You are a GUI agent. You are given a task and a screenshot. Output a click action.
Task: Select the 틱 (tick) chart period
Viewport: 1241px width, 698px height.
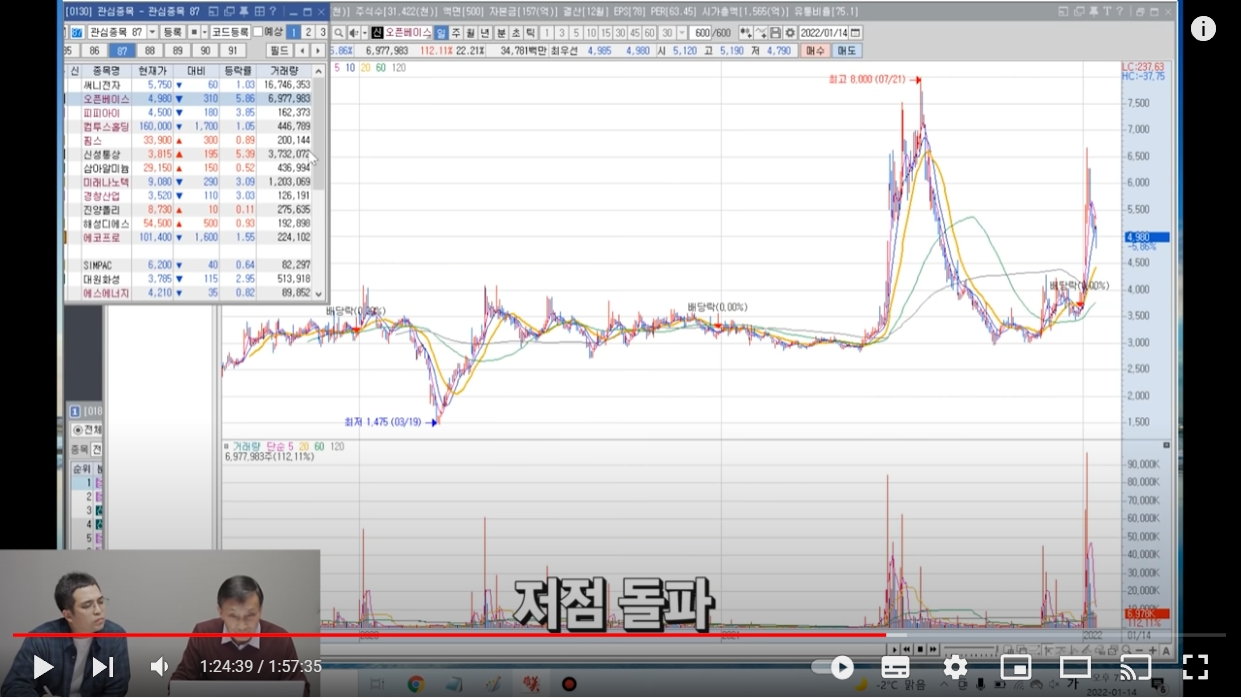click(x=530, y=33)
